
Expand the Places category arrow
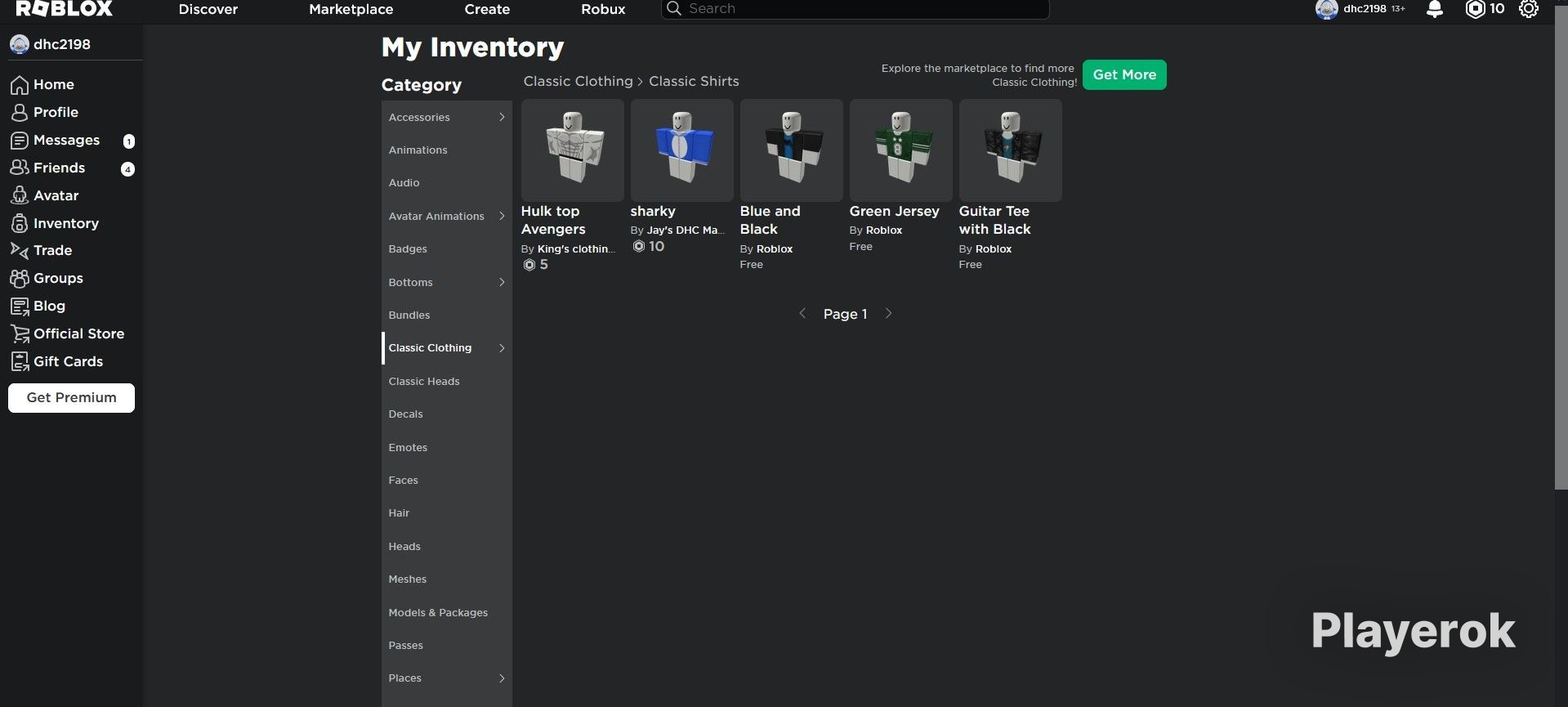[502, 678]
